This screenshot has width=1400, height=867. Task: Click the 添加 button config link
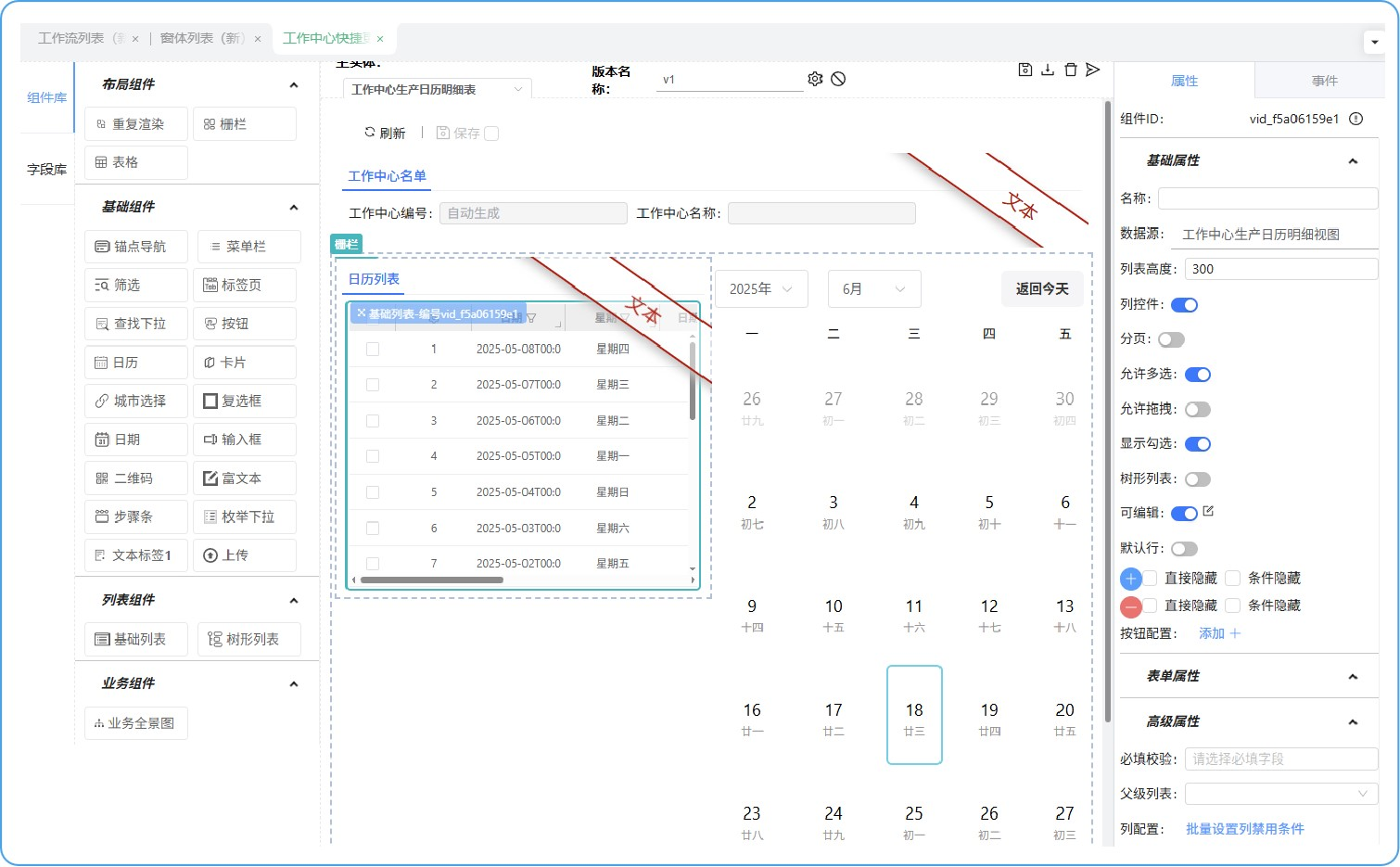1219,633
